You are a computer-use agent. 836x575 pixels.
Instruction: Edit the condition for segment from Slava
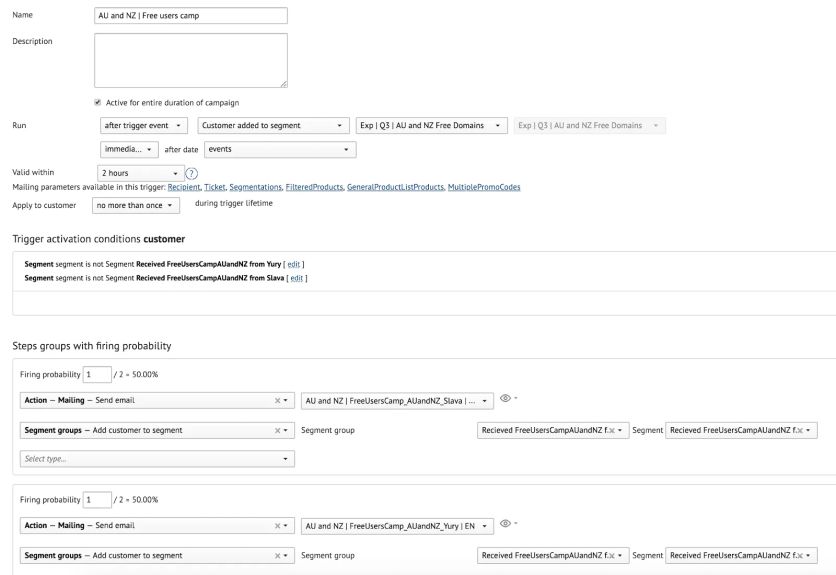tap(296, 278)
